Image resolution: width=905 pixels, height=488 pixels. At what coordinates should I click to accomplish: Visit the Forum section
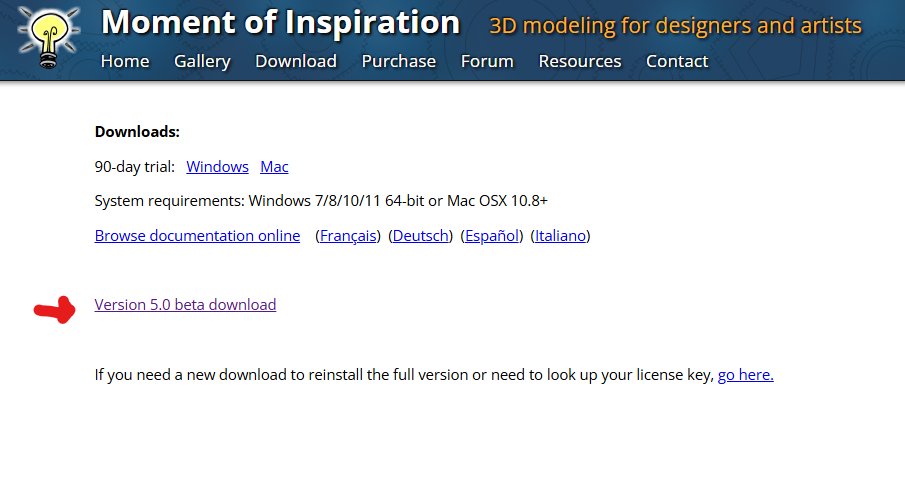pyautogui.click(x=487, y=61)
